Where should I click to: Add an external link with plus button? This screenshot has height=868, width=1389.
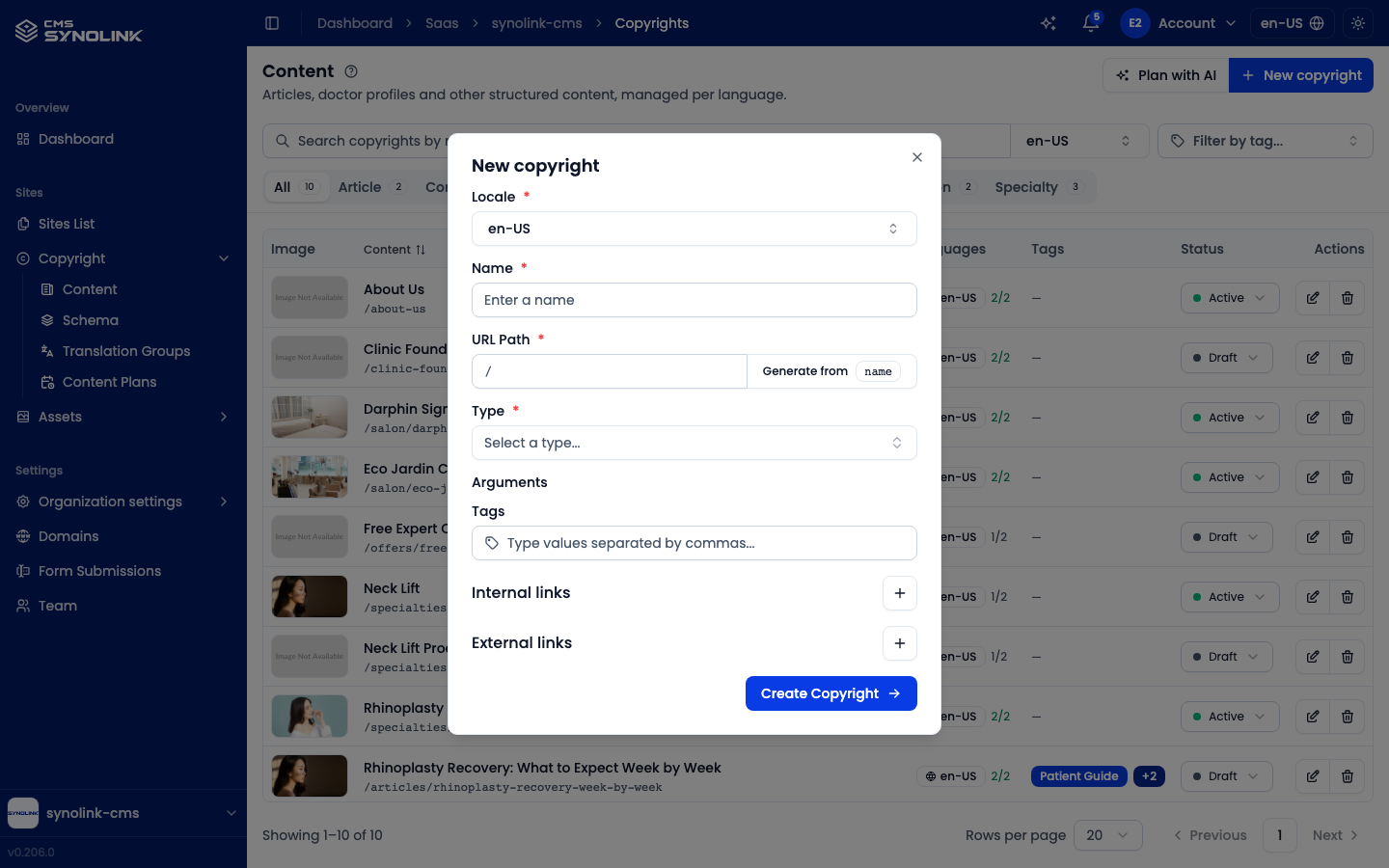click(x=900, y=643)
